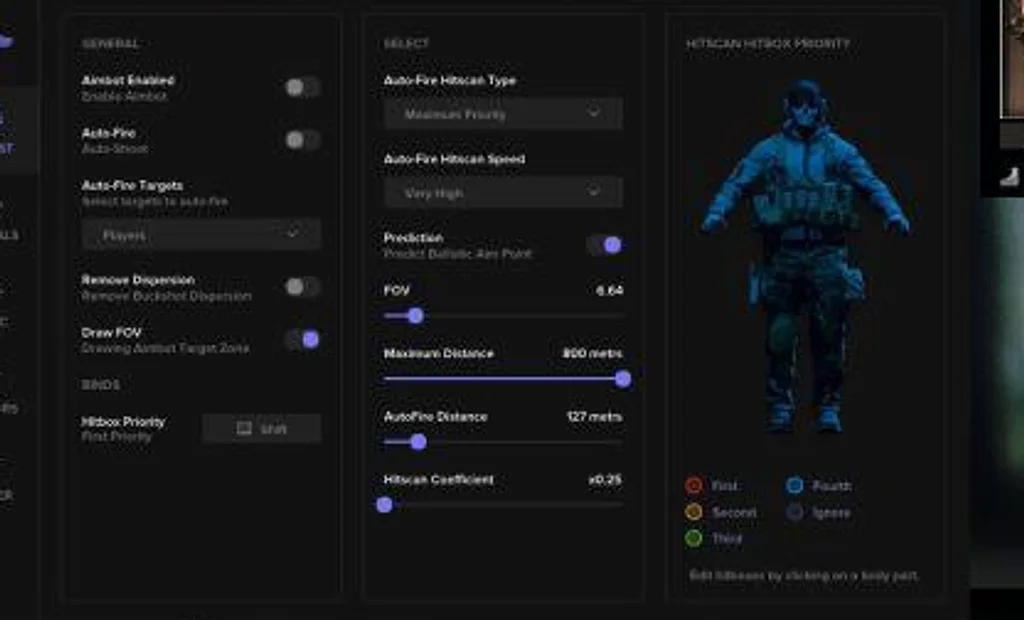Select the green Third priority circle
1024x620 pixels.
click(x=694, y=538)
